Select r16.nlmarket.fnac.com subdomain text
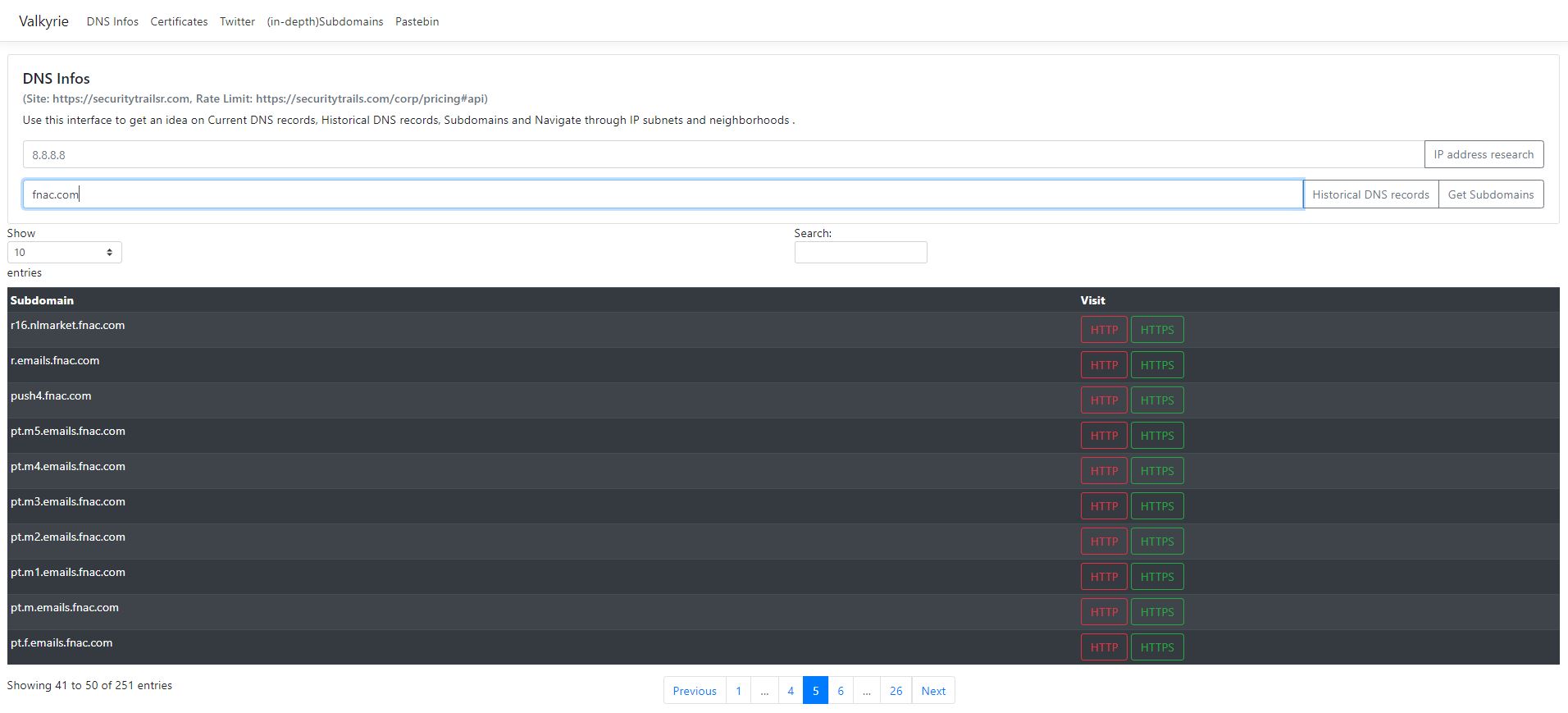This screenshot has width=1568, height=713. 67,325
